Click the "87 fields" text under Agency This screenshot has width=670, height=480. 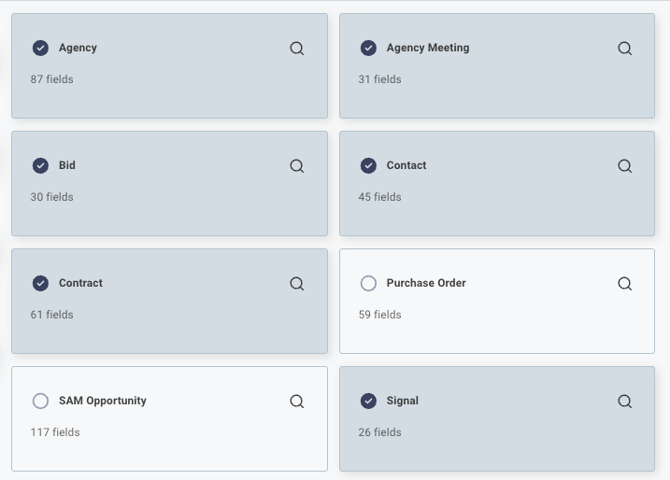click(x=52, y=79)
